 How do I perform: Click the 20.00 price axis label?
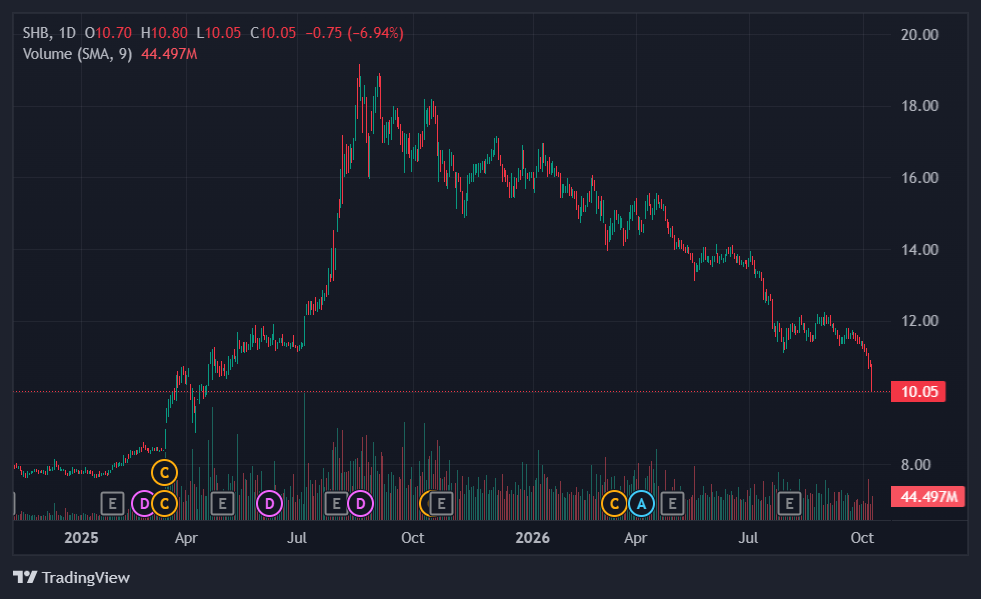(x=919, y=34)
